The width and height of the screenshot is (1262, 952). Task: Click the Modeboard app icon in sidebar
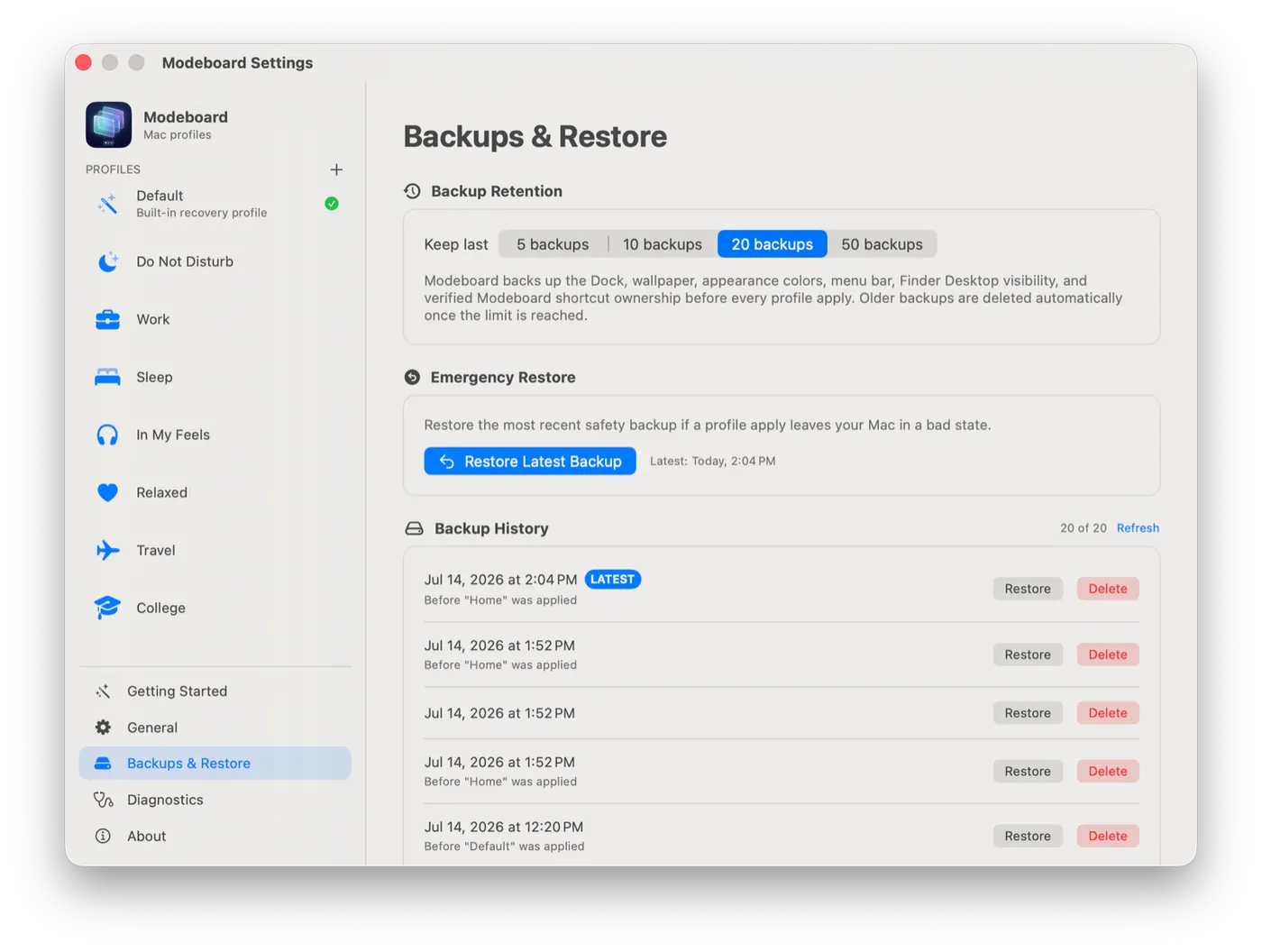tap(108, 124)
